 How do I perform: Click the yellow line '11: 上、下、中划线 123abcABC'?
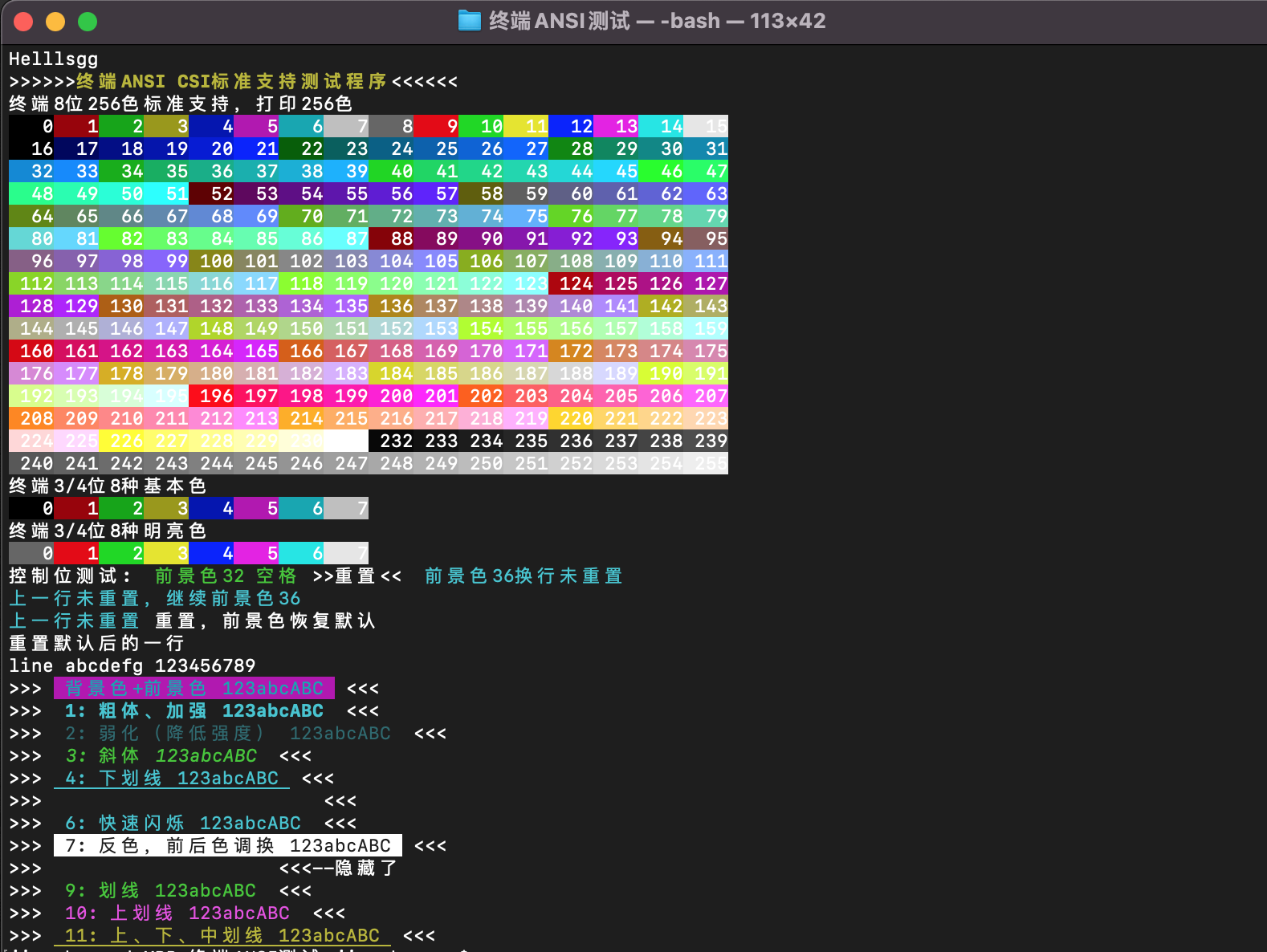click(x=222, y=935)
